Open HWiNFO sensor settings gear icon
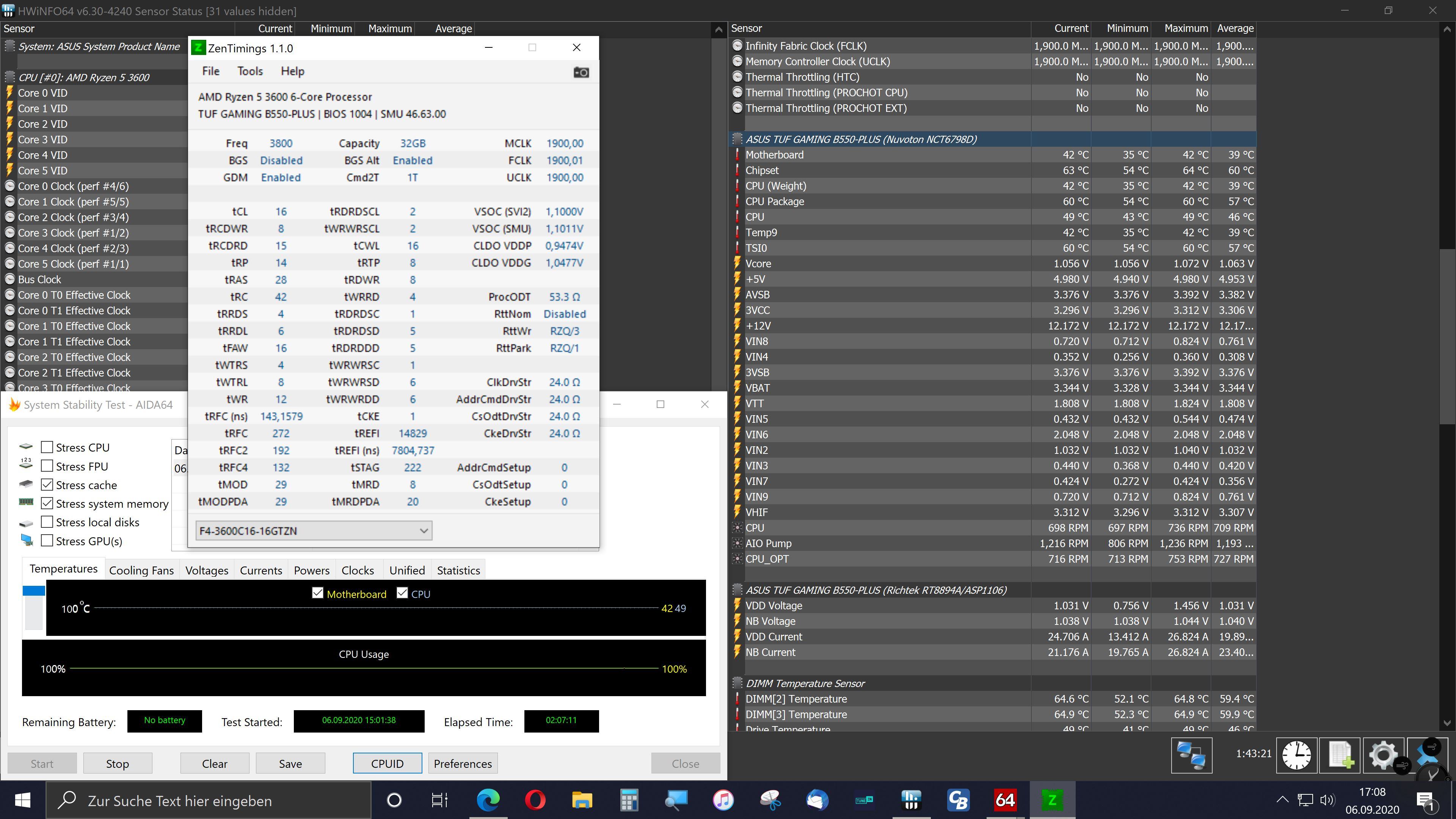The image size is (1456, 819). pos(1383,755)
